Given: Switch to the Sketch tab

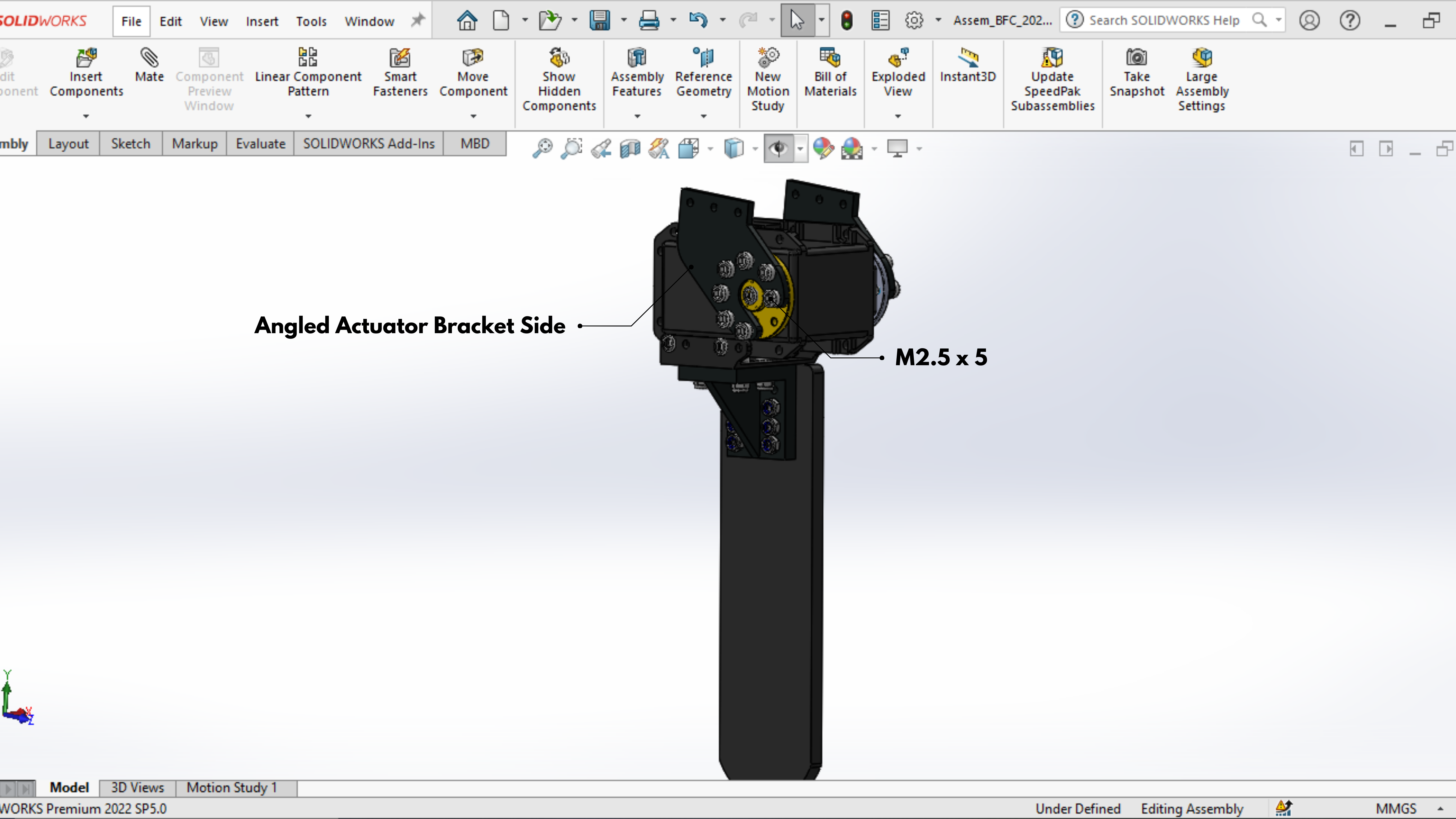Looking at the screenshot, I should tap(131, 144).
